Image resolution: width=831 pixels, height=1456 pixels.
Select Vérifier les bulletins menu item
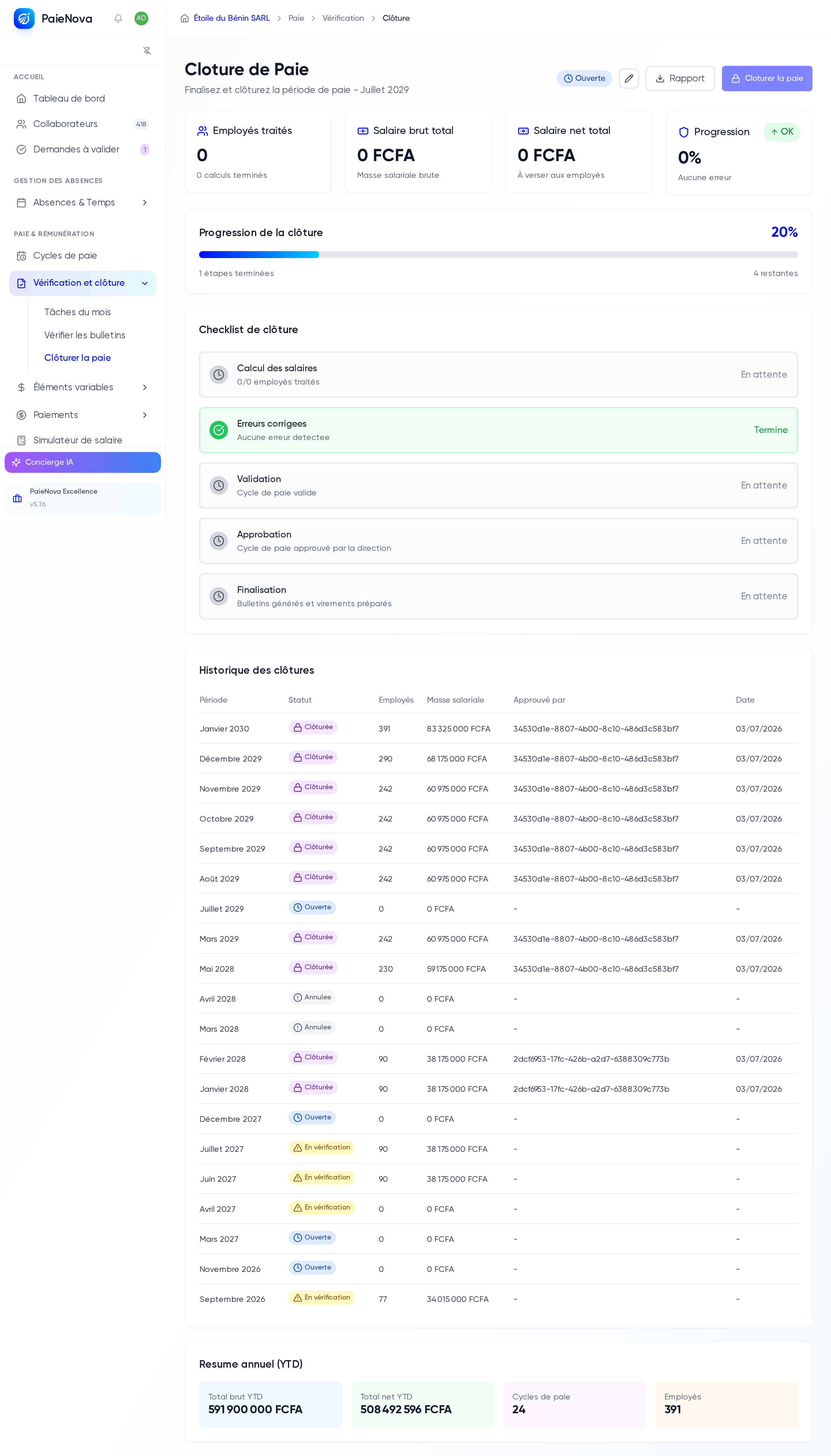[85, 335]
